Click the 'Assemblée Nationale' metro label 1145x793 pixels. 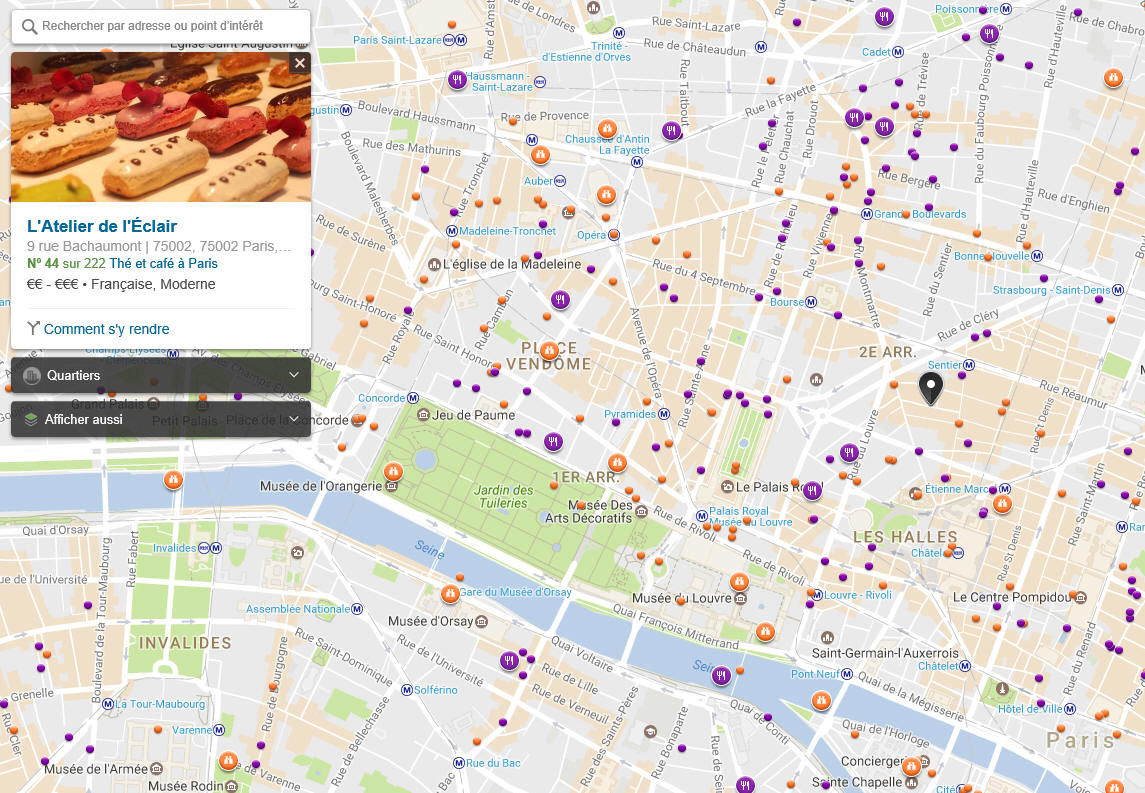[x=298, y=609]
